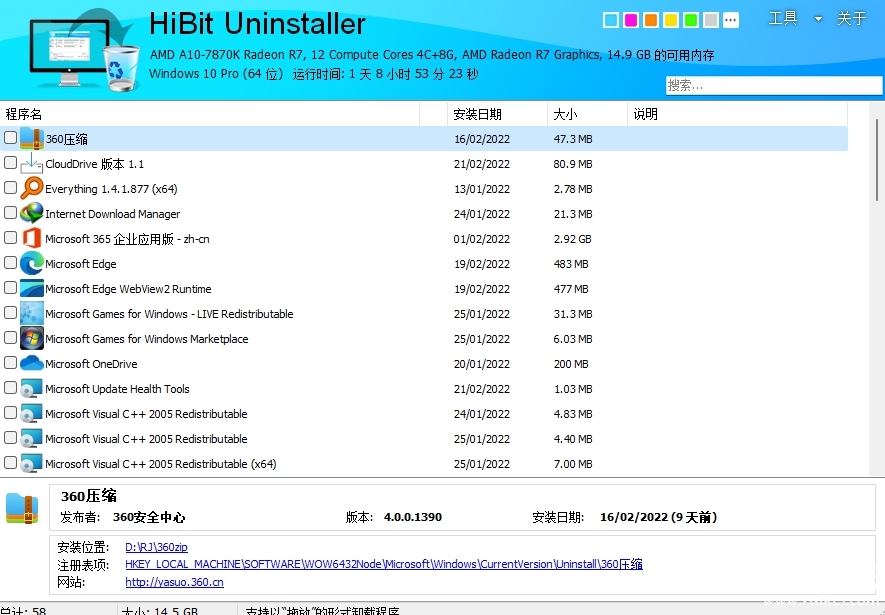Open the 关于 menu item

coord(852,19)
